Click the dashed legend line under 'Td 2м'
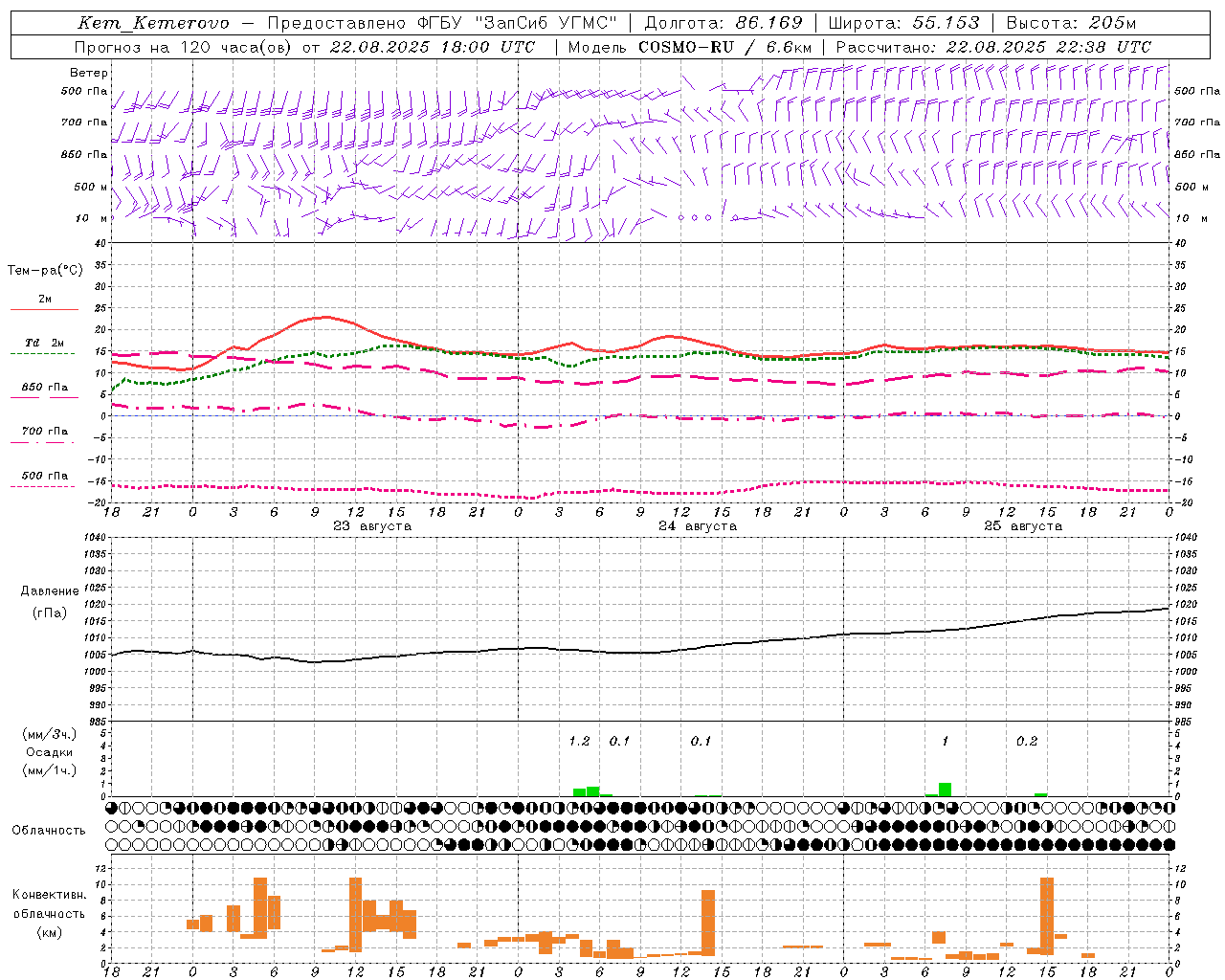The image size is (1225, 980). 43,354
